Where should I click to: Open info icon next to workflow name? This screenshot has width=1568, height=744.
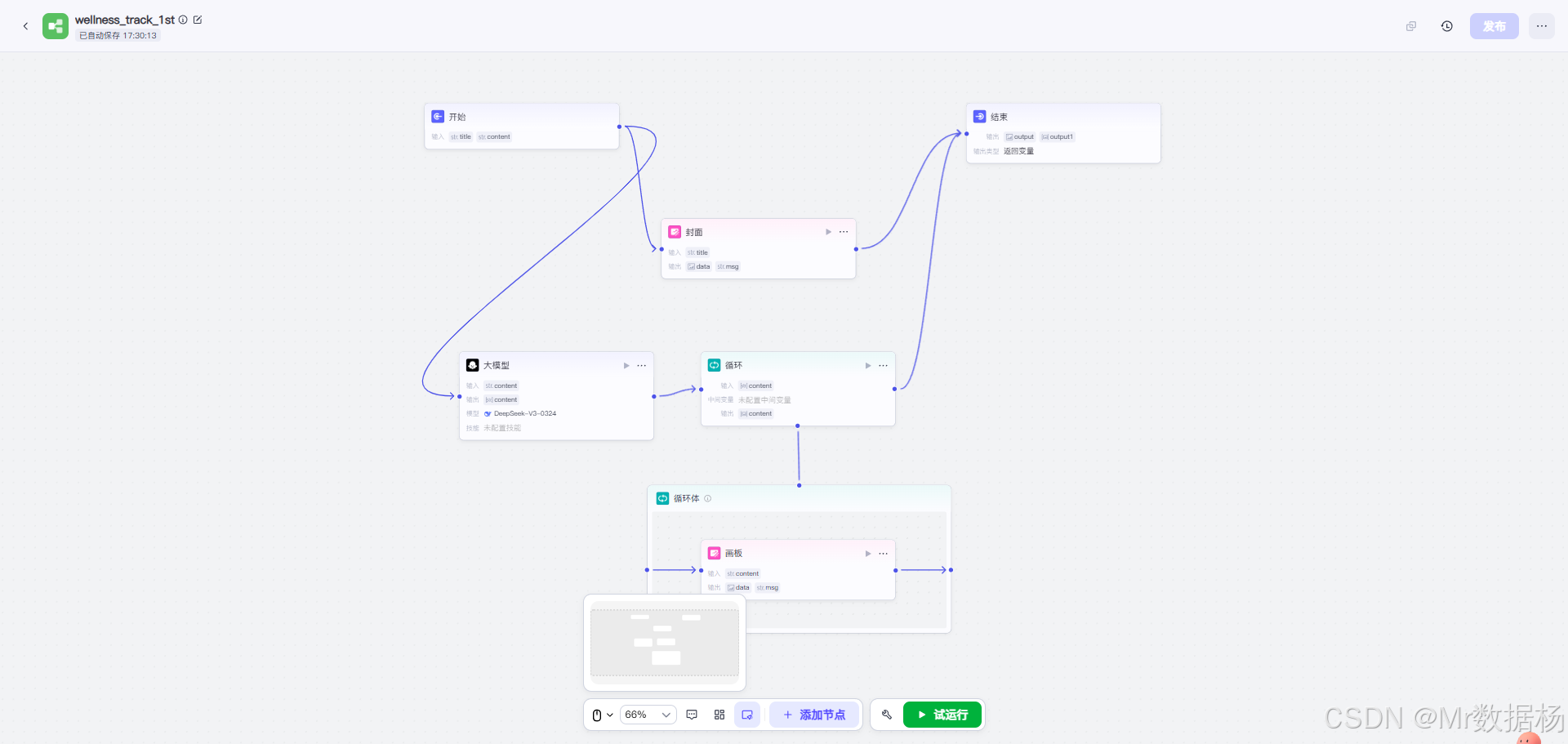point(183,20)
